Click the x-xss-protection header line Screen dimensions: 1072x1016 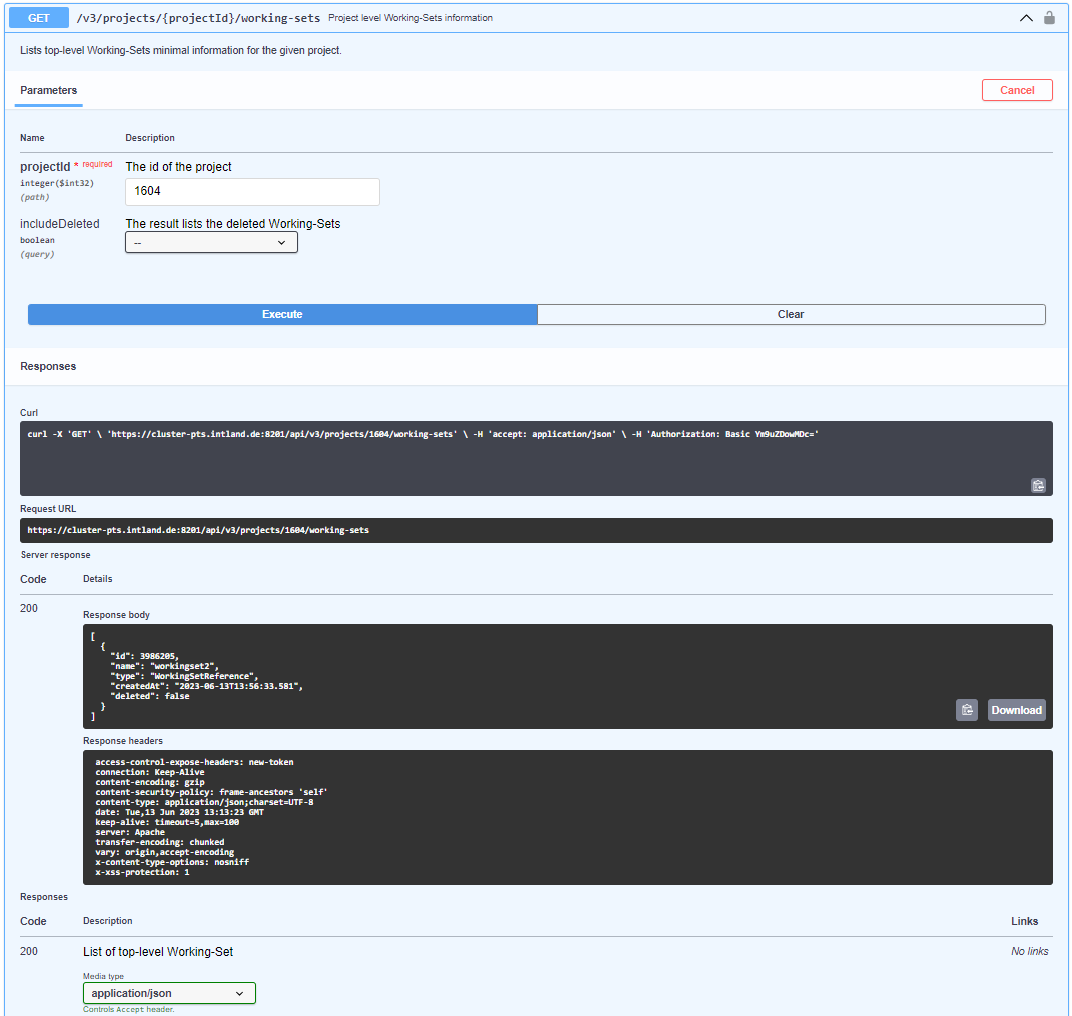point(142,872)
